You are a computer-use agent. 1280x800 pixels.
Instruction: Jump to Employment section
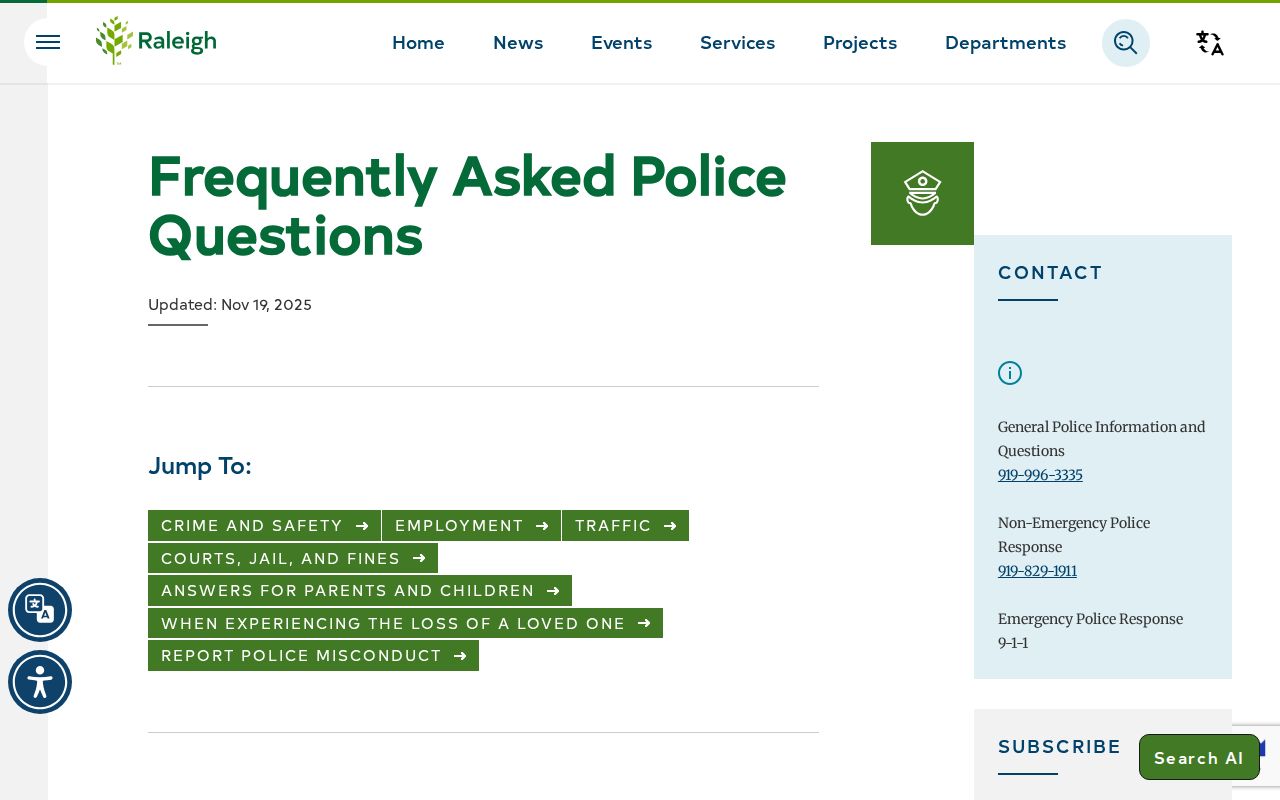coord(471,526)
